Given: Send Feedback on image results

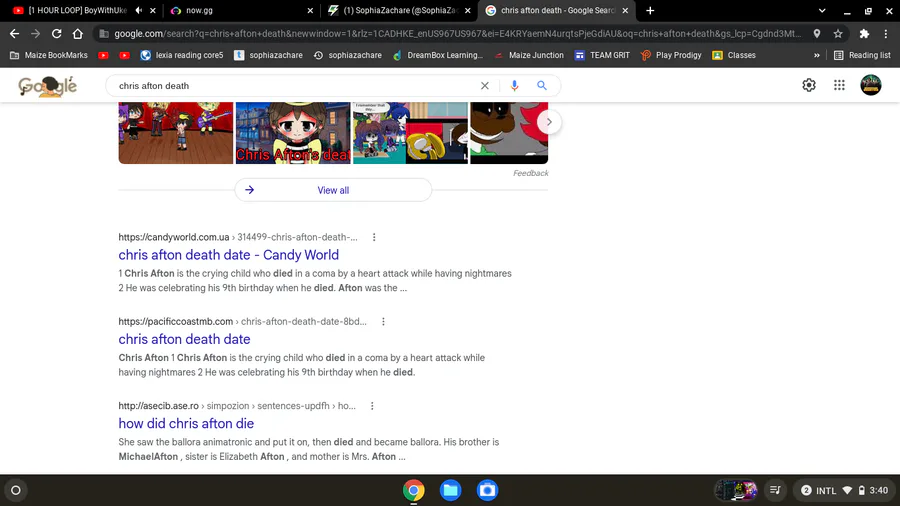Looking at the screenshot, I should [530, 173].
